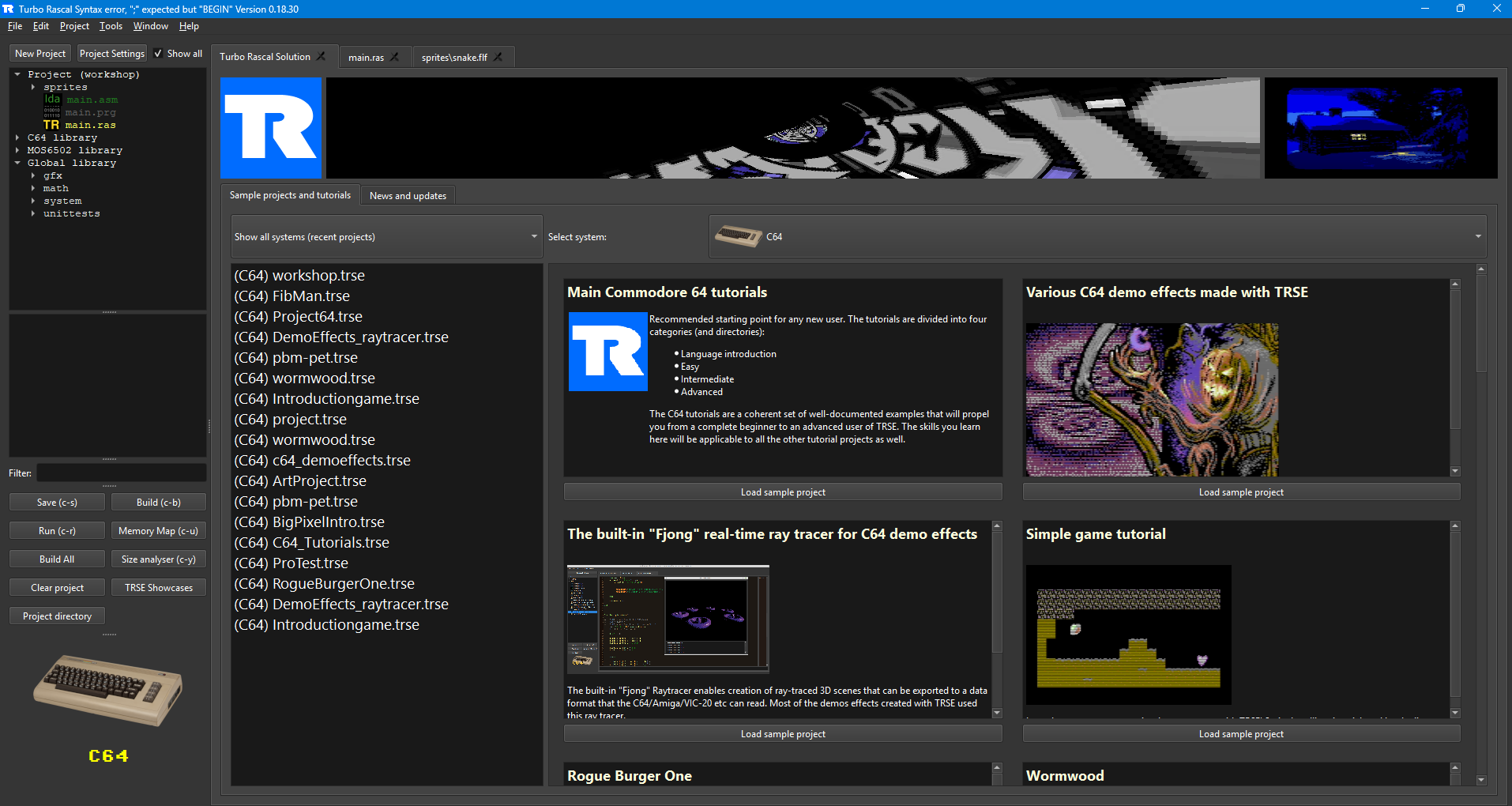Select (C64) RogueBurgerOne.trse project
This screenshot has width=1512, height=806.
[324, 583]
